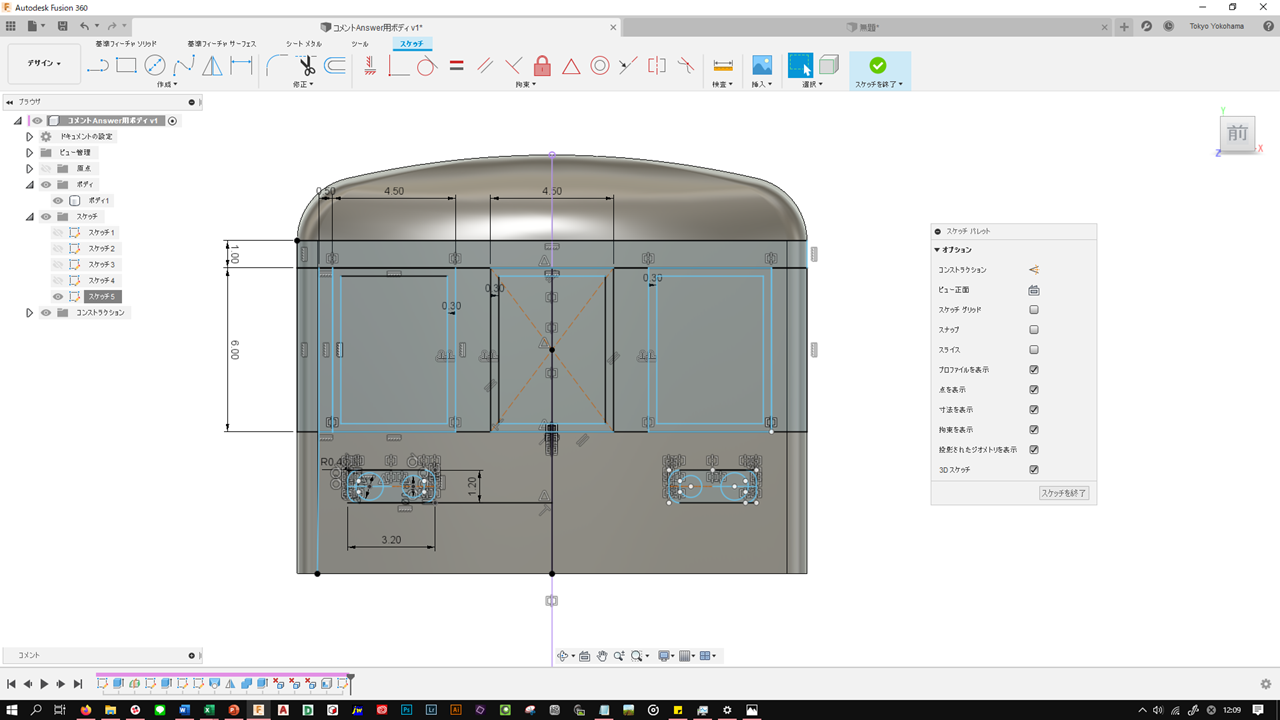Expand the コンストラクション folder in browser
The width and height of the screenshot is (1280, 720).
[x=30, y=313]
